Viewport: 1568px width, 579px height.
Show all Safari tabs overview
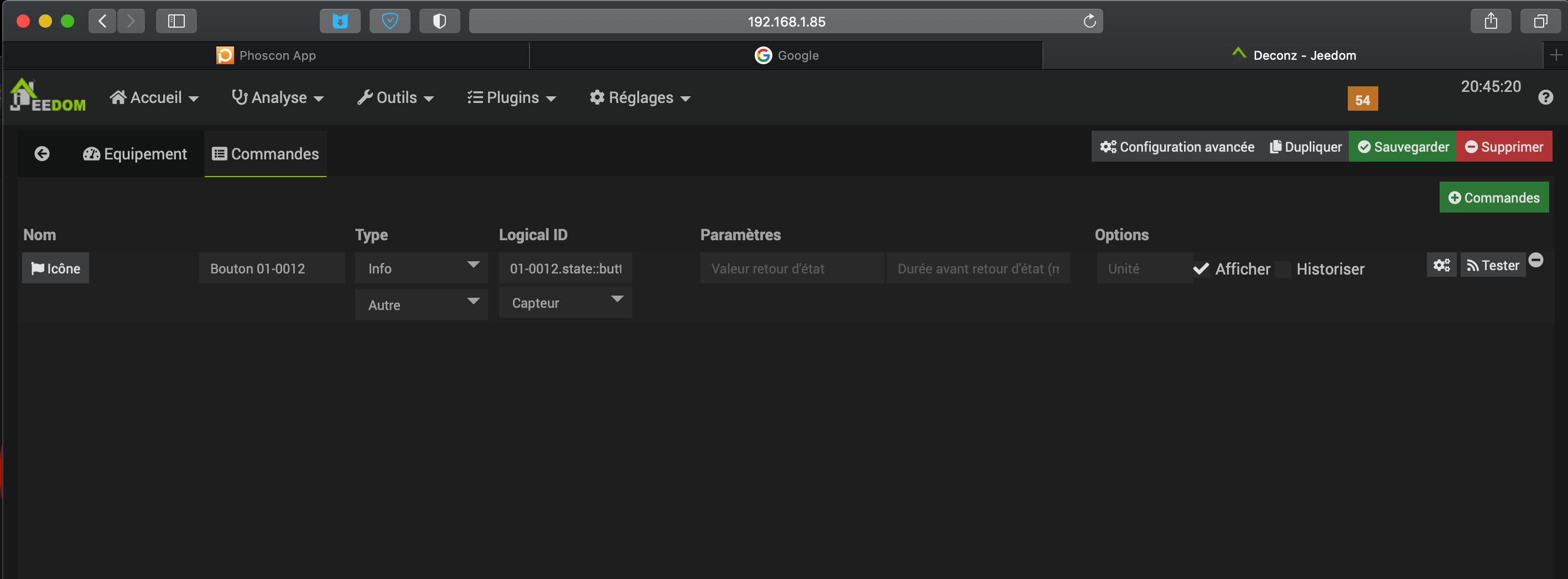coord(1540,21)
